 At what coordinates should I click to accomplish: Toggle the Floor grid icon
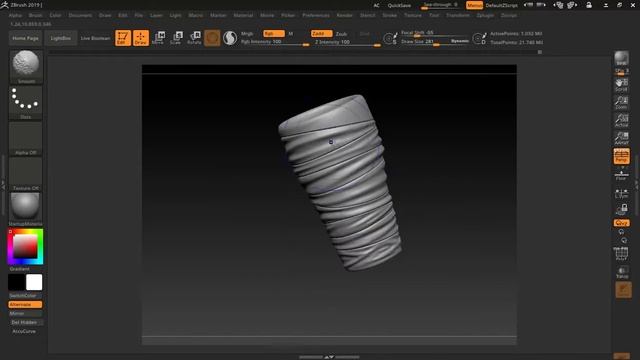(x=622, y=175)
